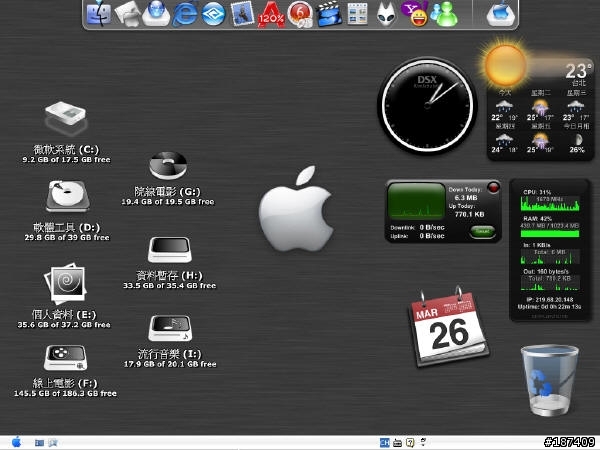Launch Alcohol 120% from the dock
Viewport: 600px width, 450px height.
(271, 15)
